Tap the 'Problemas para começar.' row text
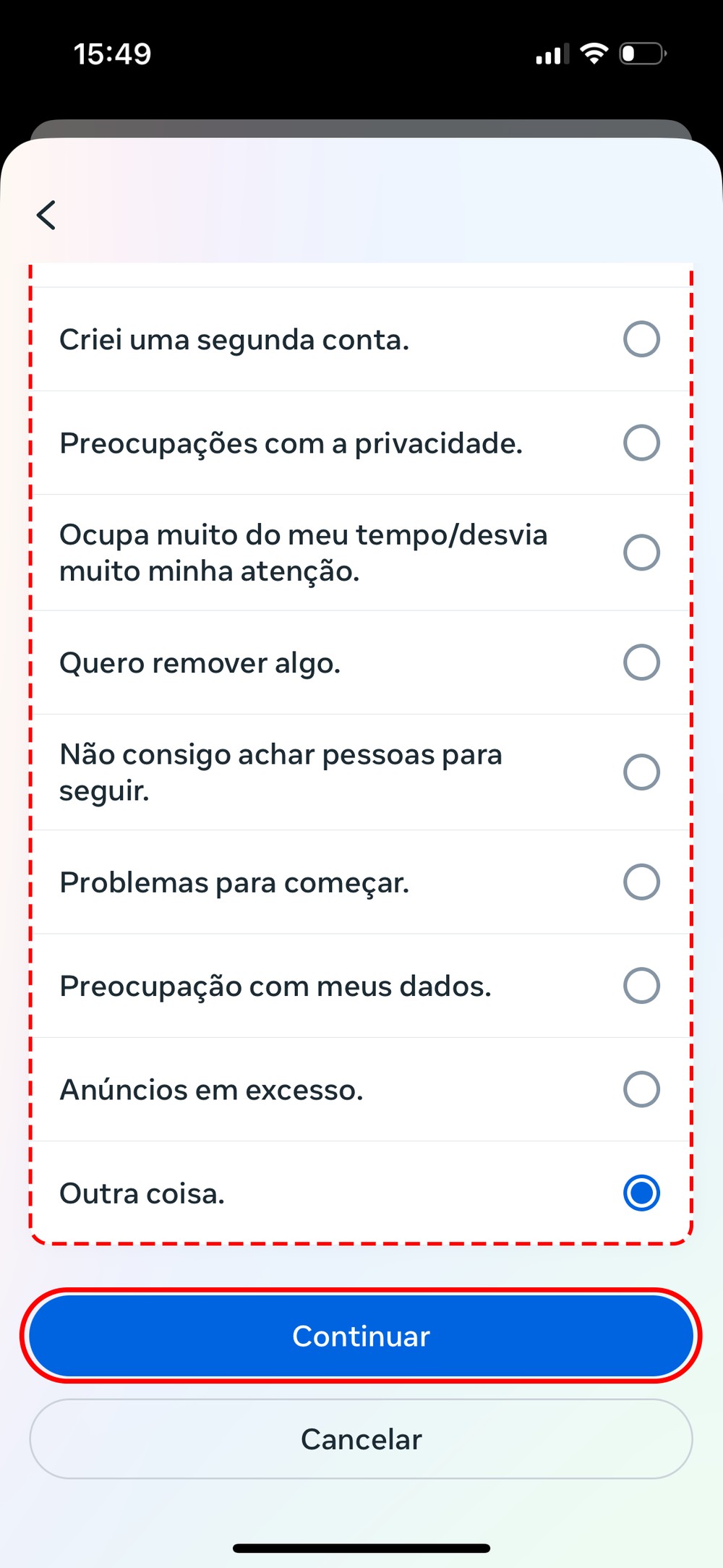This screenshot has width=723, height=1568. point(234,882)
